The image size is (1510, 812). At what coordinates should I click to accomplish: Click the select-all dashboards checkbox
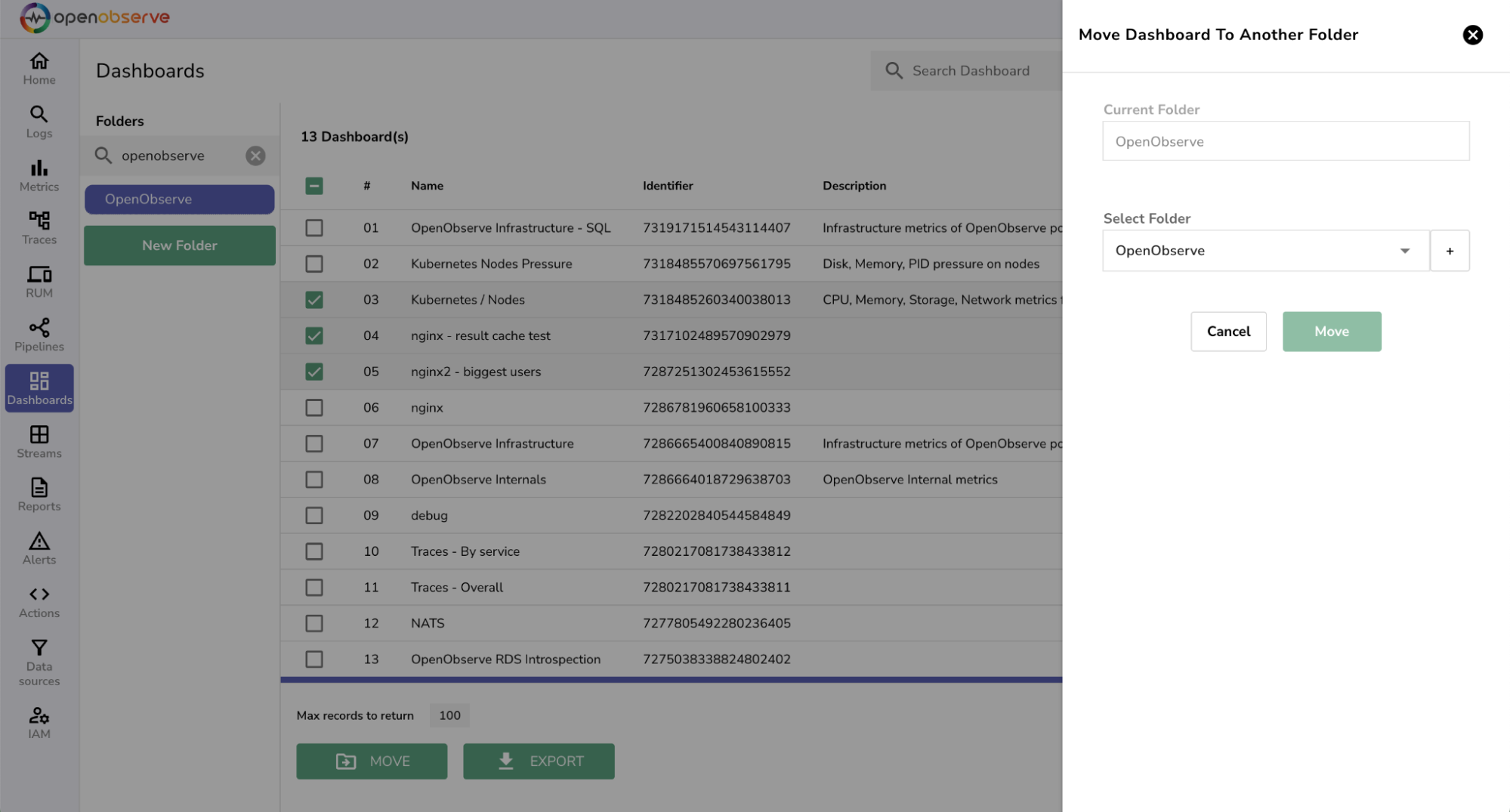tap(313, 185)
